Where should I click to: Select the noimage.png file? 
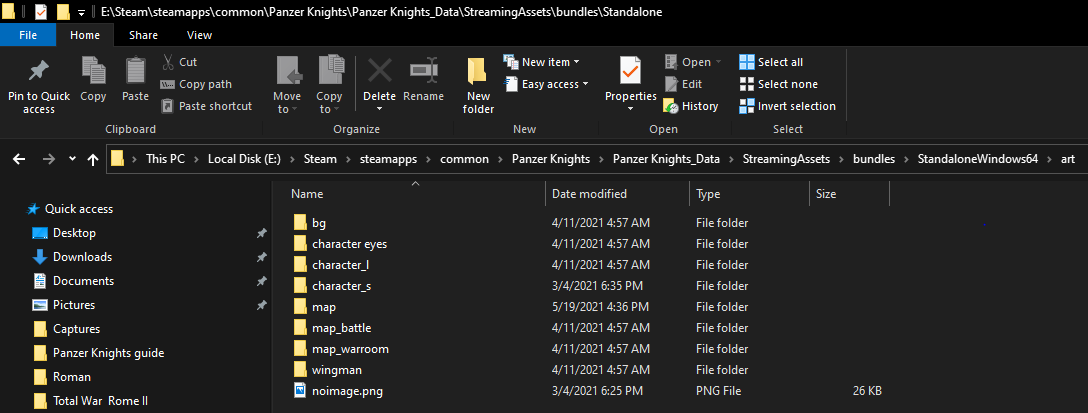tap(346, 391)
